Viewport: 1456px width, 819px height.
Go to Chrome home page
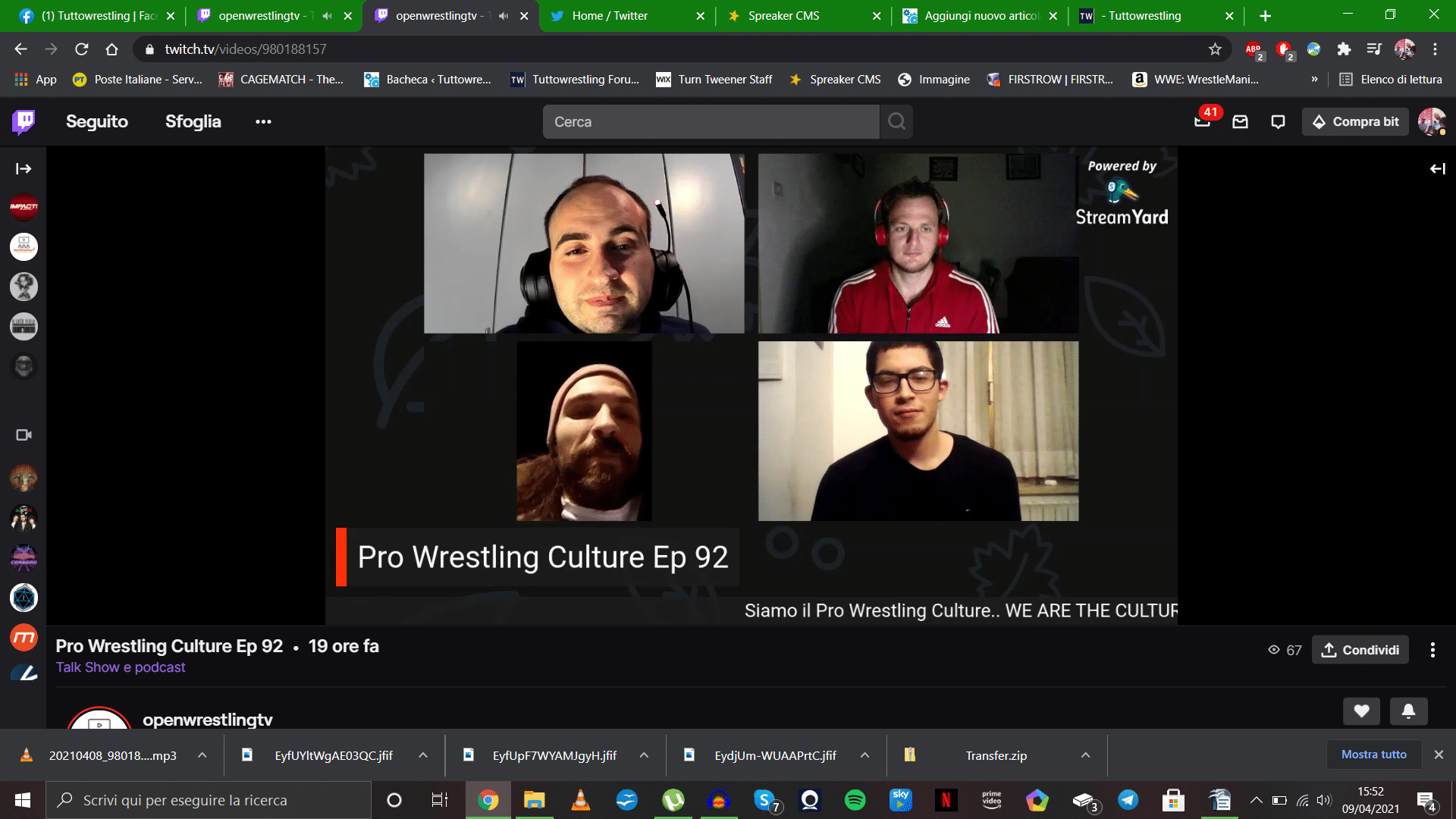pos(111,49)
